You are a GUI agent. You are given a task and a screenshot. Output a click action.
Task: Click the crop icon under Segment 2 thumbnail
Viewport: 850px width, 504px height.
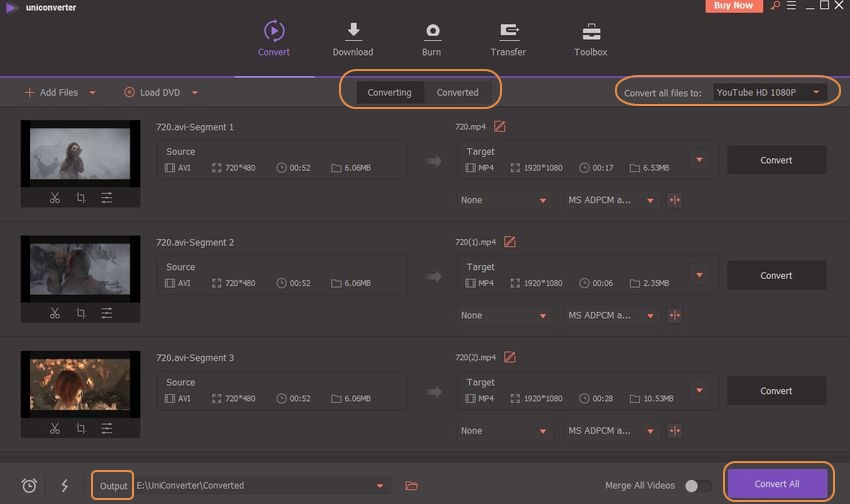pos(81,314)
